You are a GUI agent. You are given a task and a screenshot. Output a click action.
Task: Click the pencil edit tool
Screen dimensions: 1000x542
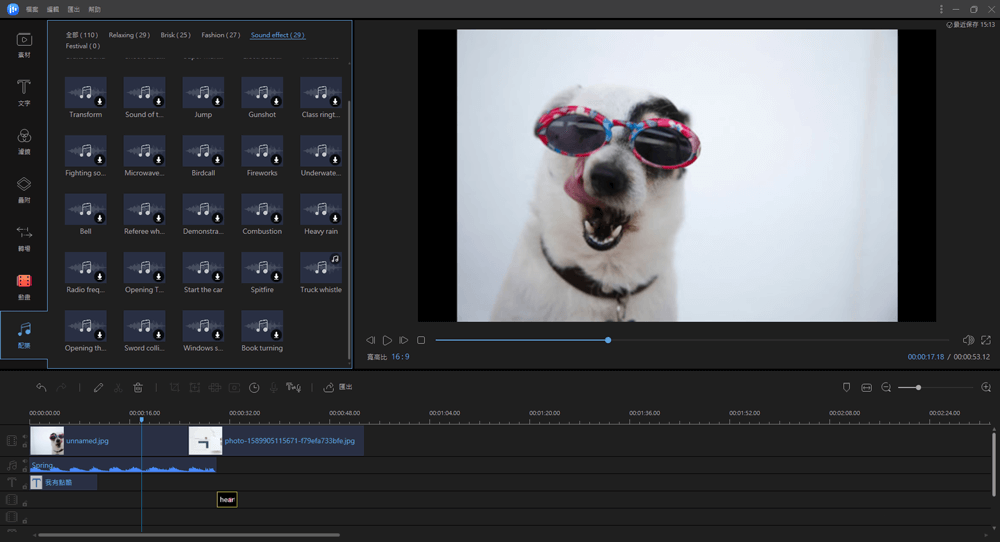click(98, 387)
